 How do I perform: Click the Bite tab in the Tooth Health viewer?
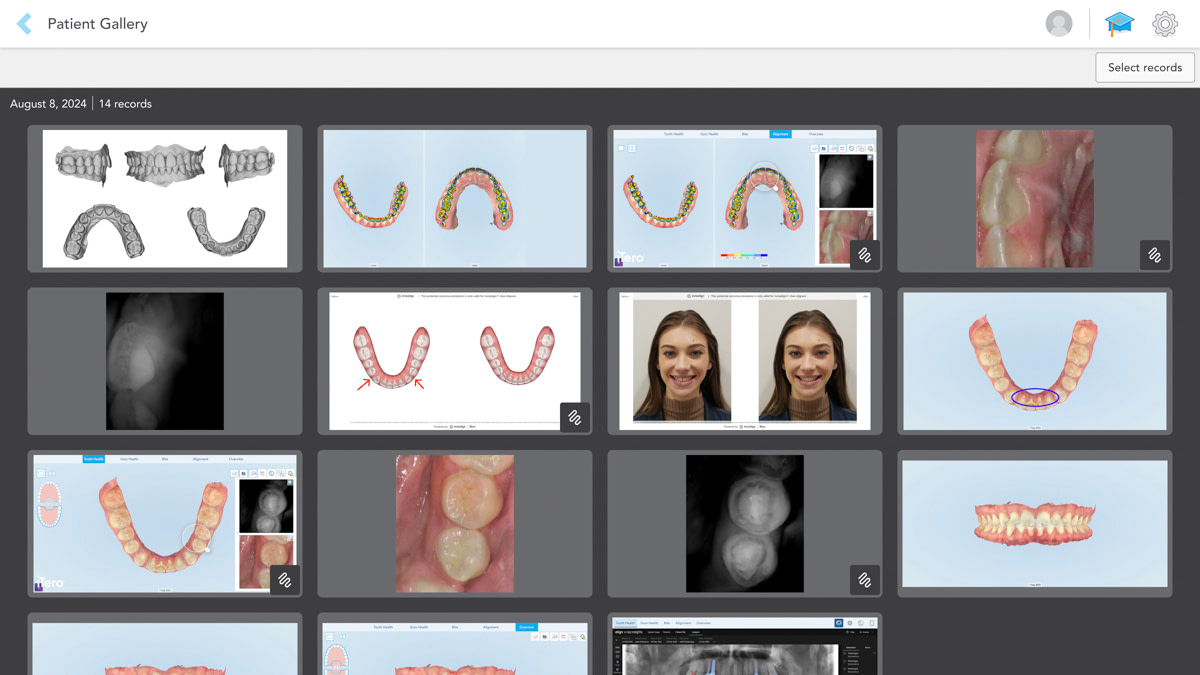click(165, 459)
